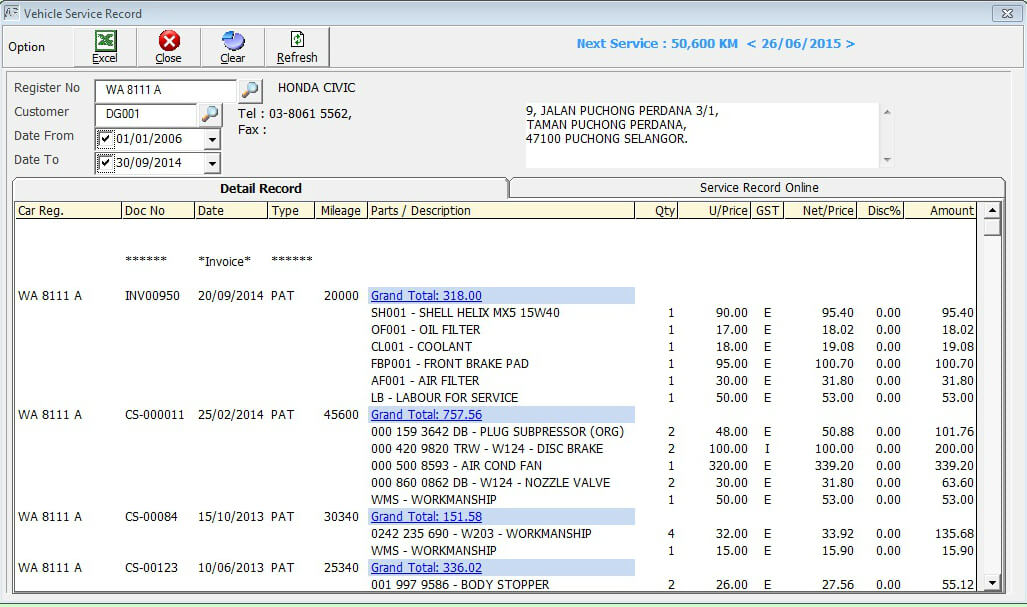Switch to the Detail Record tab
Image resolution: width=1027 pixels, height=607 pixels.
tap(261, 189)
